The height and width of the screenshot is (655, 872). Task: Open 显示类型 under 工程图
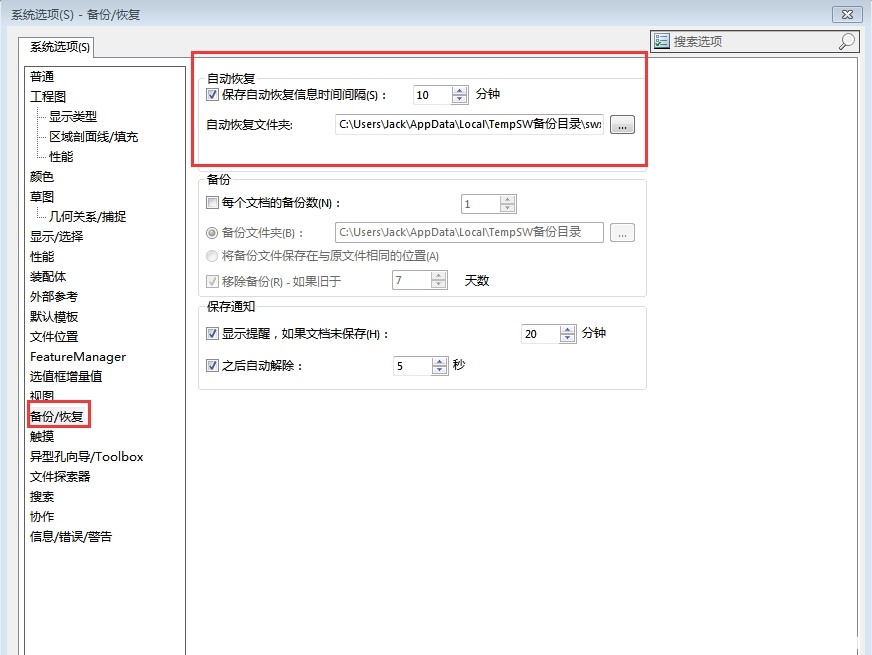click(x=73, y=117)
